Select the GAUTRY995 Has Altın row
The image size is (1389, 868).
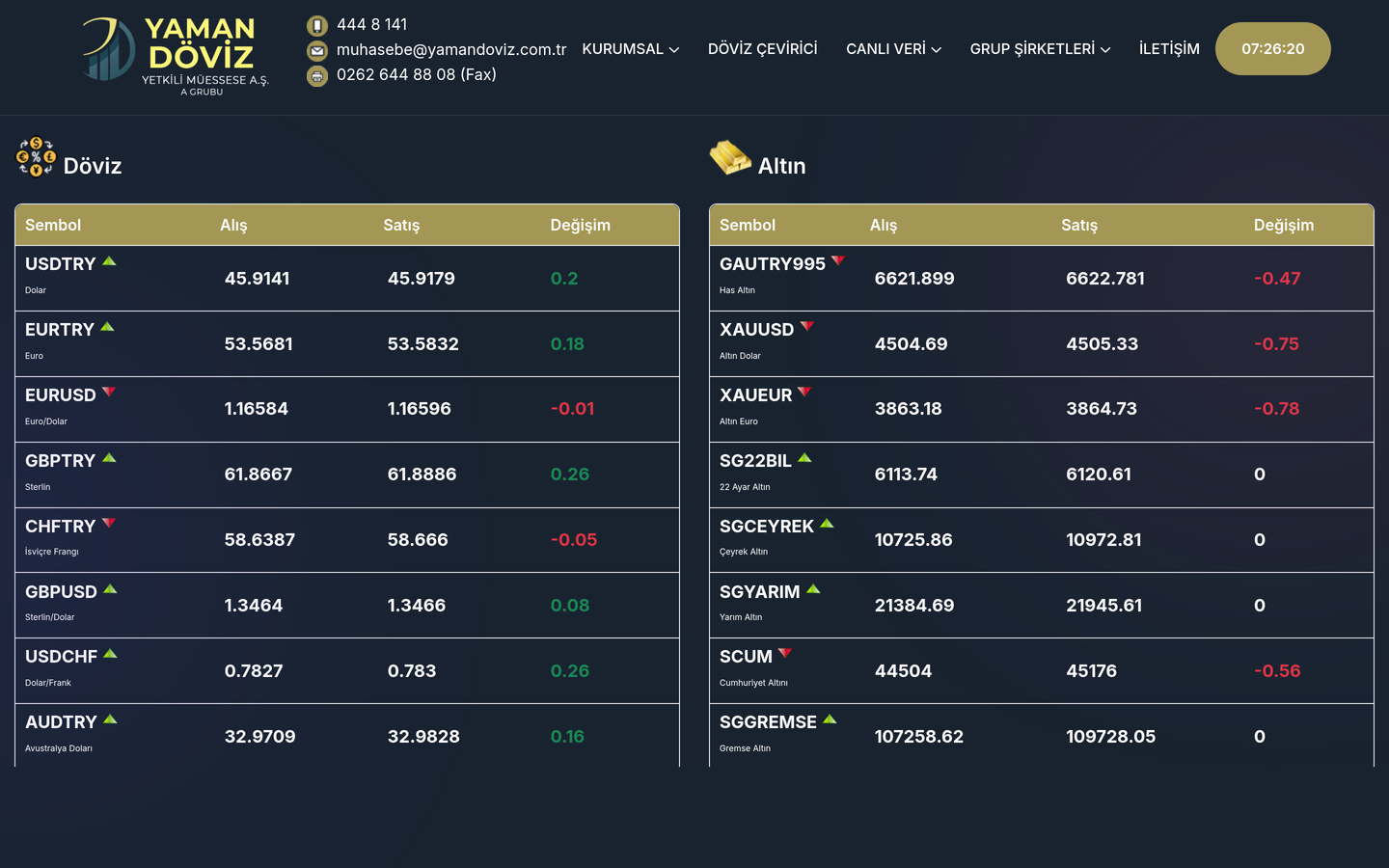click(1042, 279)
